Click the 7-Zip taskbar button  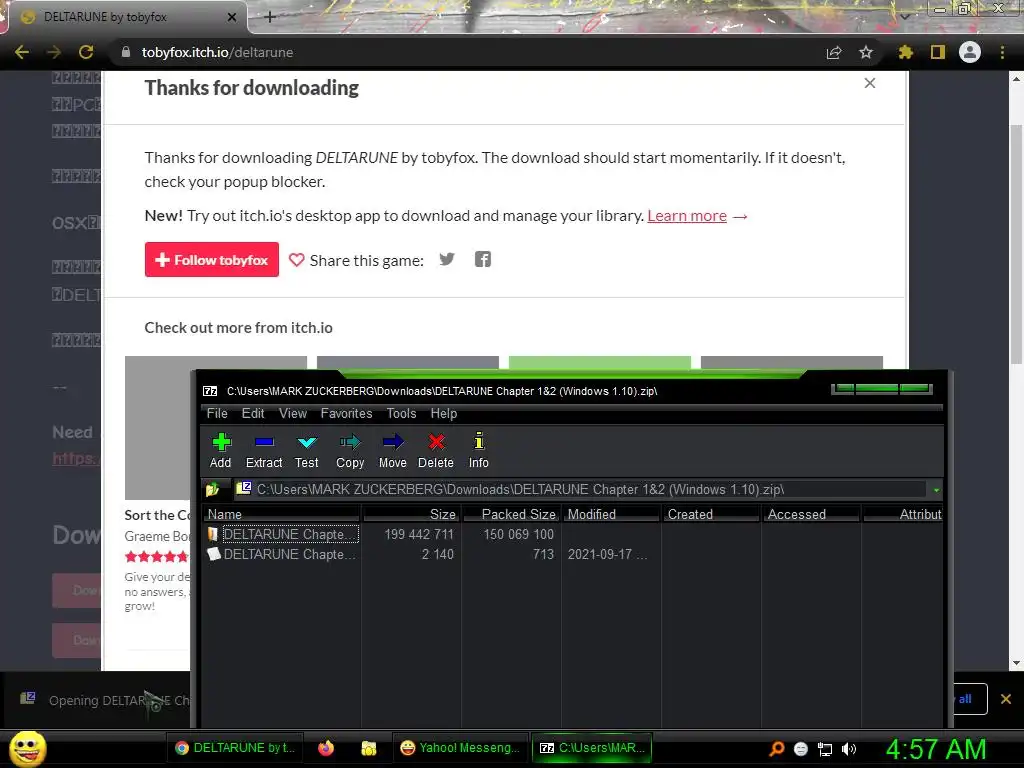coord(592,748)
